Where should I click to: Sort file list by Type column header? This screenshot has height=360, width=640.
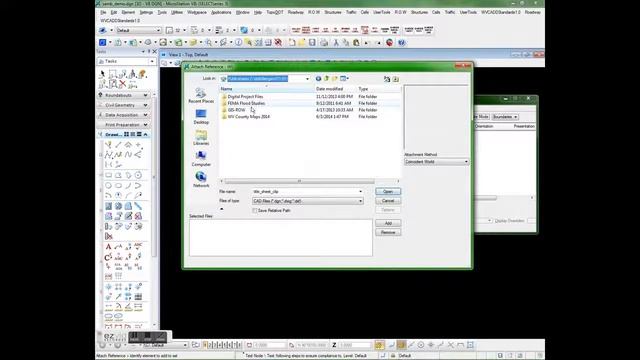tap(379, 89)
